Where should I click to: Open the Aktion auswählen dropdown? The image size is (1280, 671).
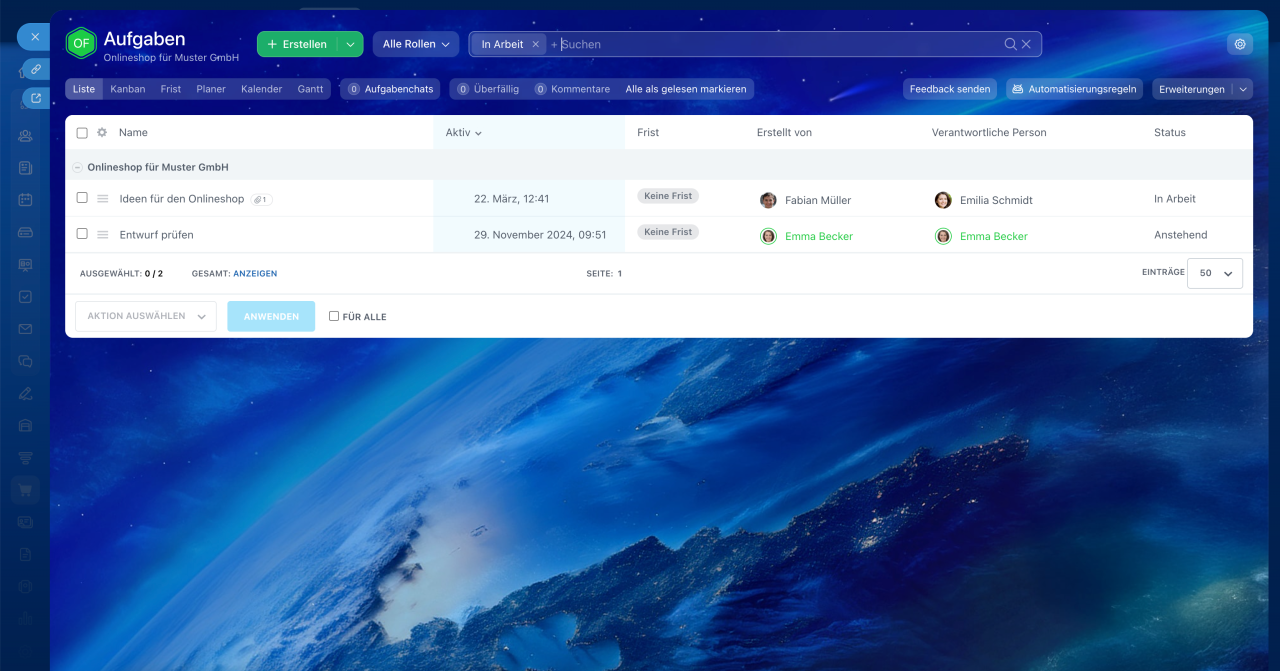pyautogui.click(x=146, y=316)
